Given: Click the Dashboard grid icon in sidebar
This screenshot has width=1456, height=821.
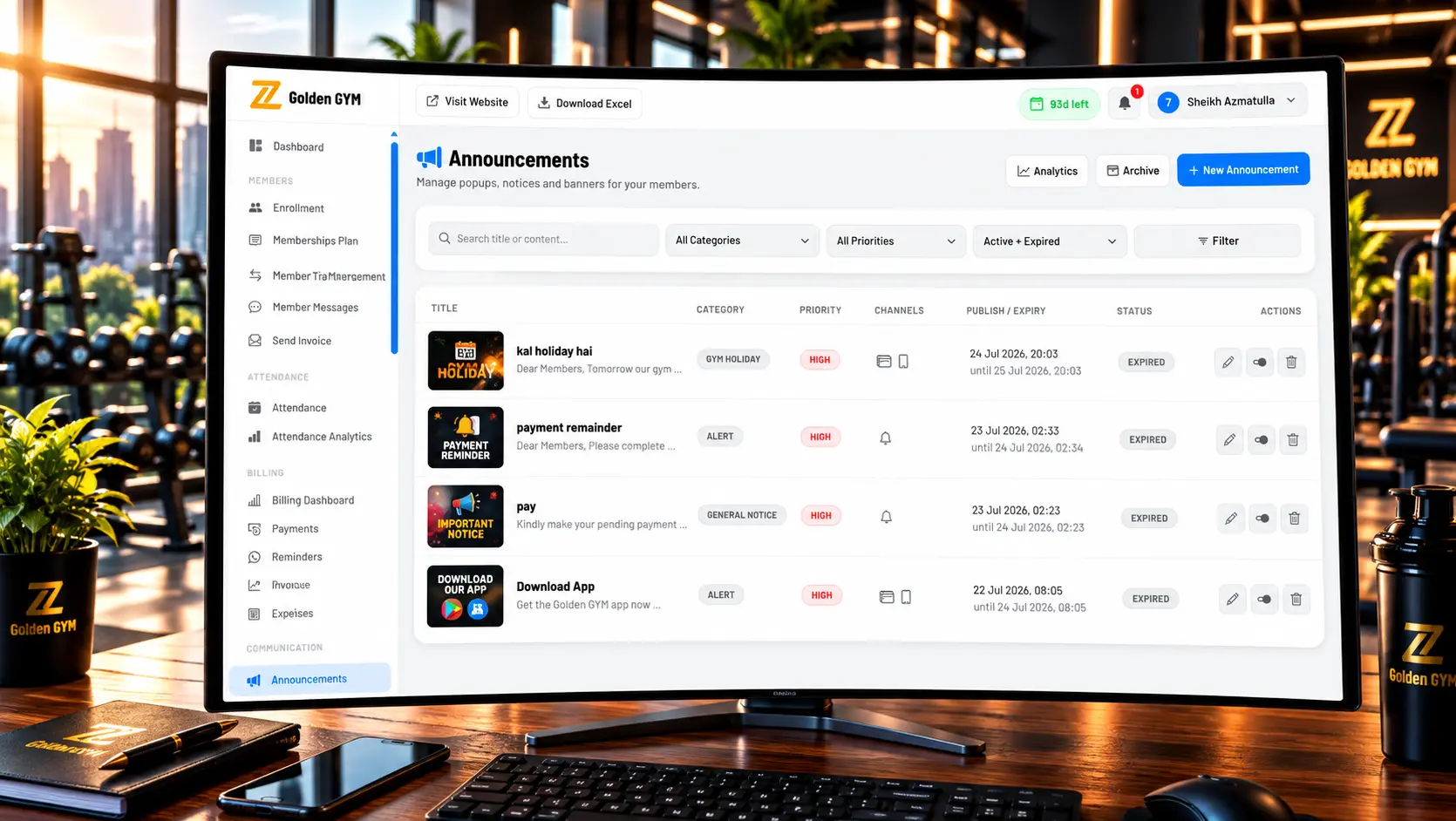Looking at the screenshot, I should click(x=255, y=146).
